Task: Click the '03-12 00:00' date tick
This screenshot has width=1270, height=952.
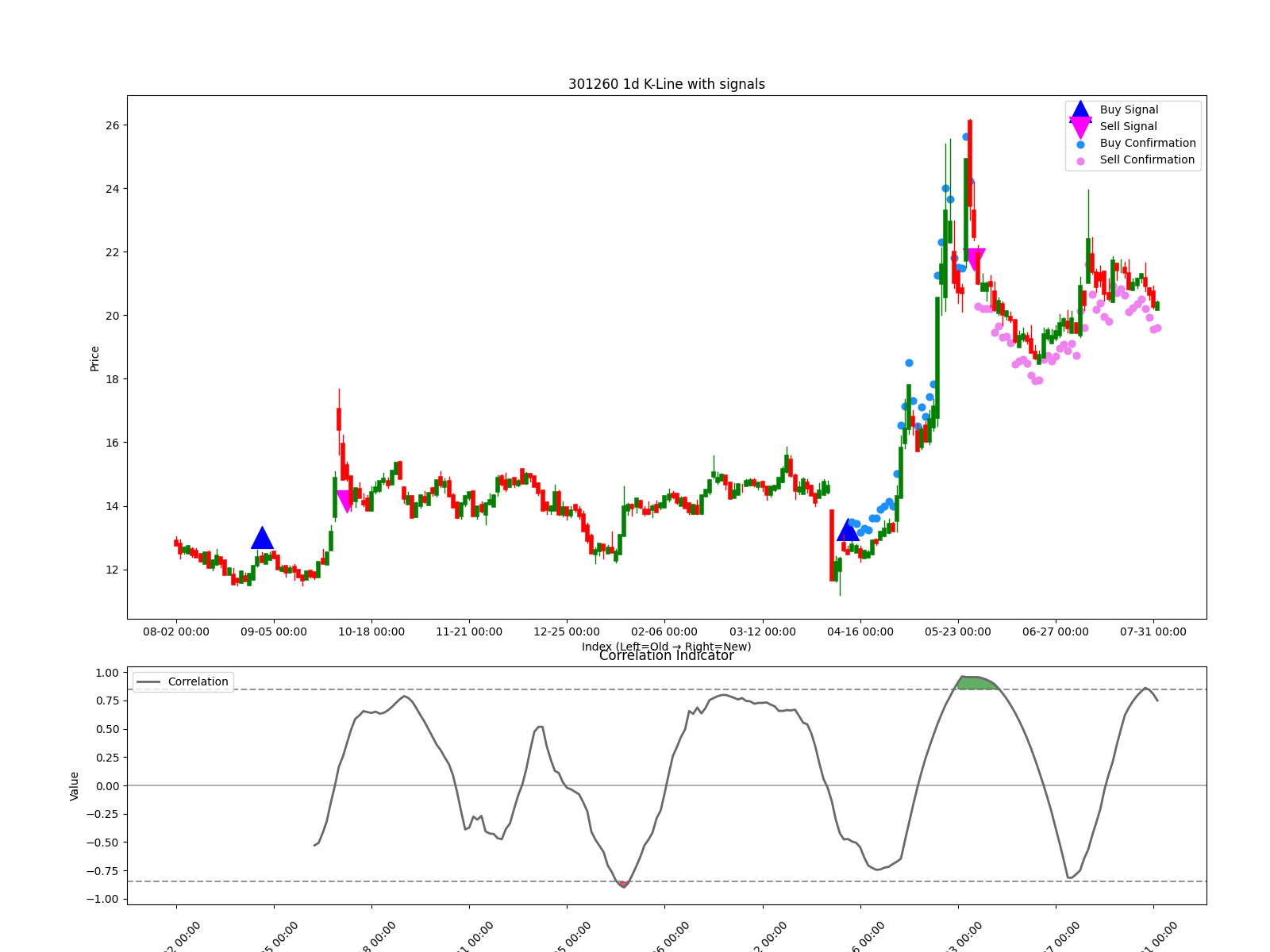Action: pyautogui.click(x=763, y=631)
